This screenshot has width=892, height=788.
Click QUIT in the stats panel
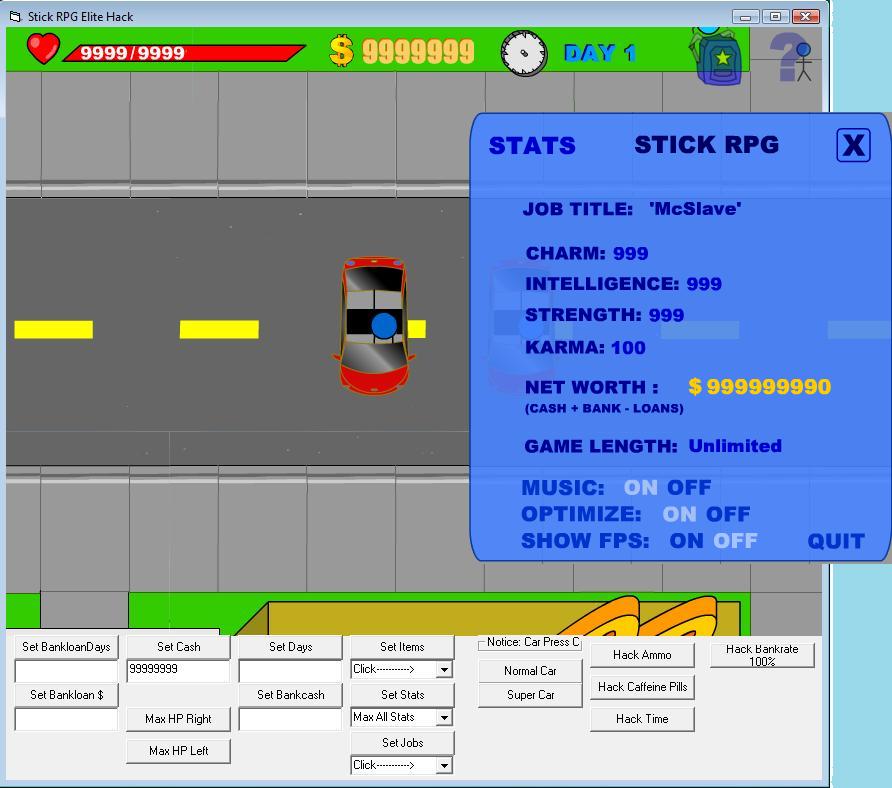tap(837, 541)
